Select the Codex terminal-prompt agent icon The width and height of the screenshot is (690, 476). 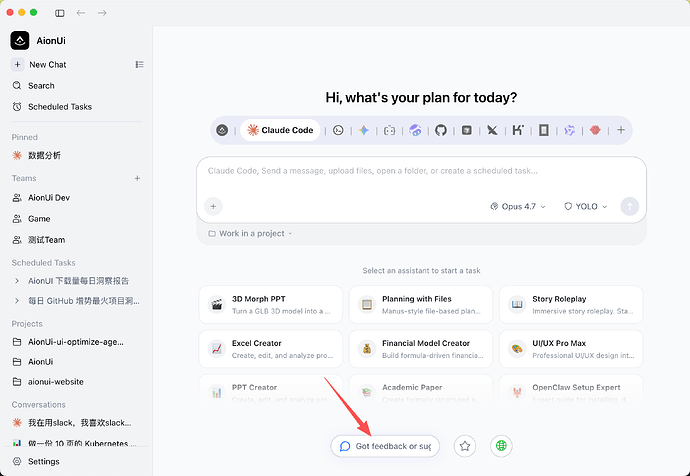(x=338, y=130)
